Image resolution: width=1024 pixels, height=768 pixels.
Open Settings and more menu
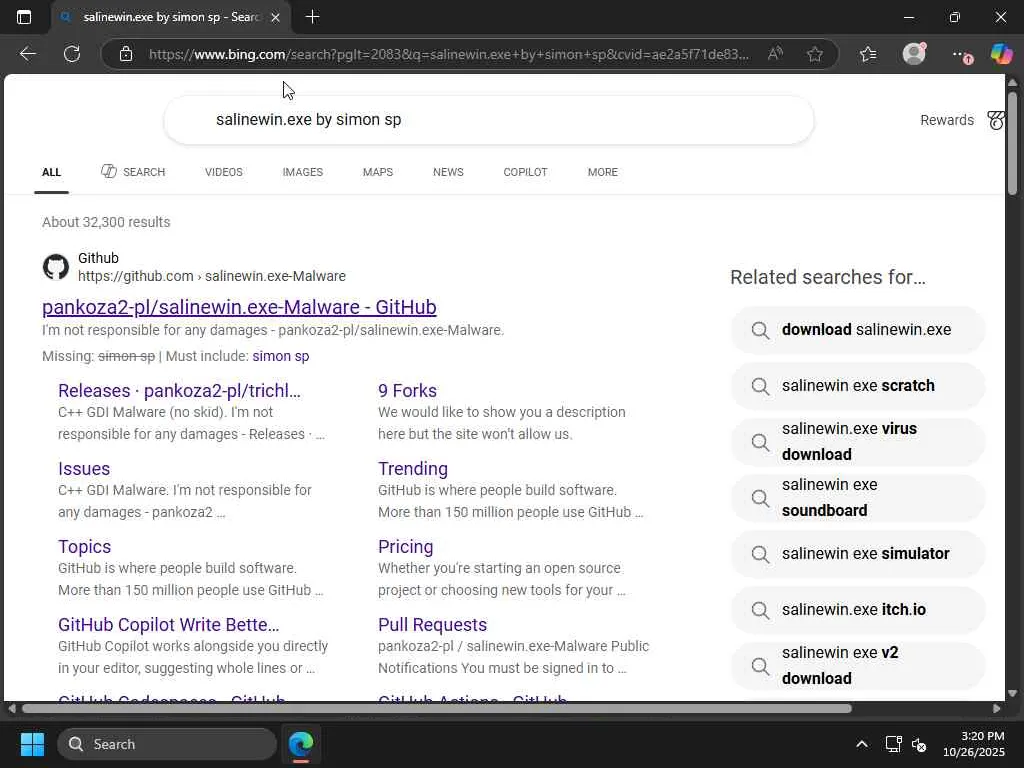tap(961, 55)
